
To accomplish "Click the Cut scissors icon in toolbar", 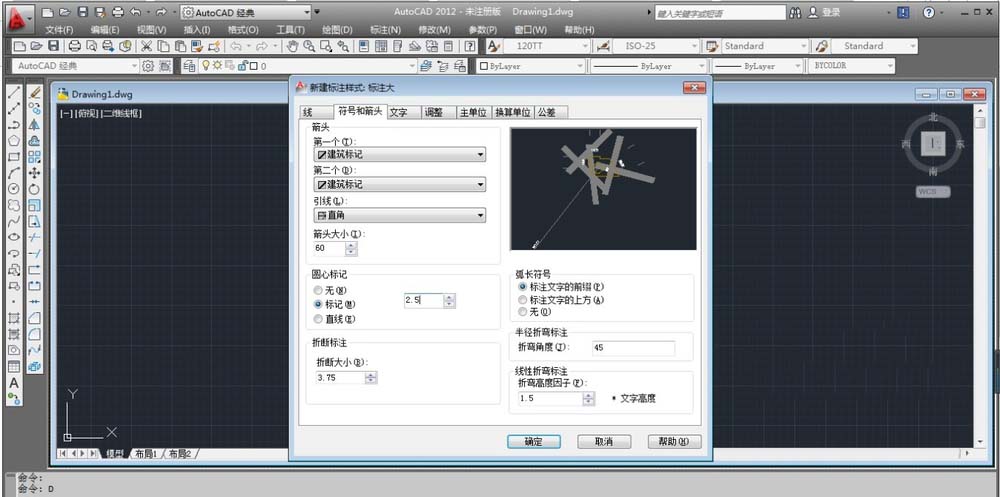I will pyautogui.click(x=146, y=46).
